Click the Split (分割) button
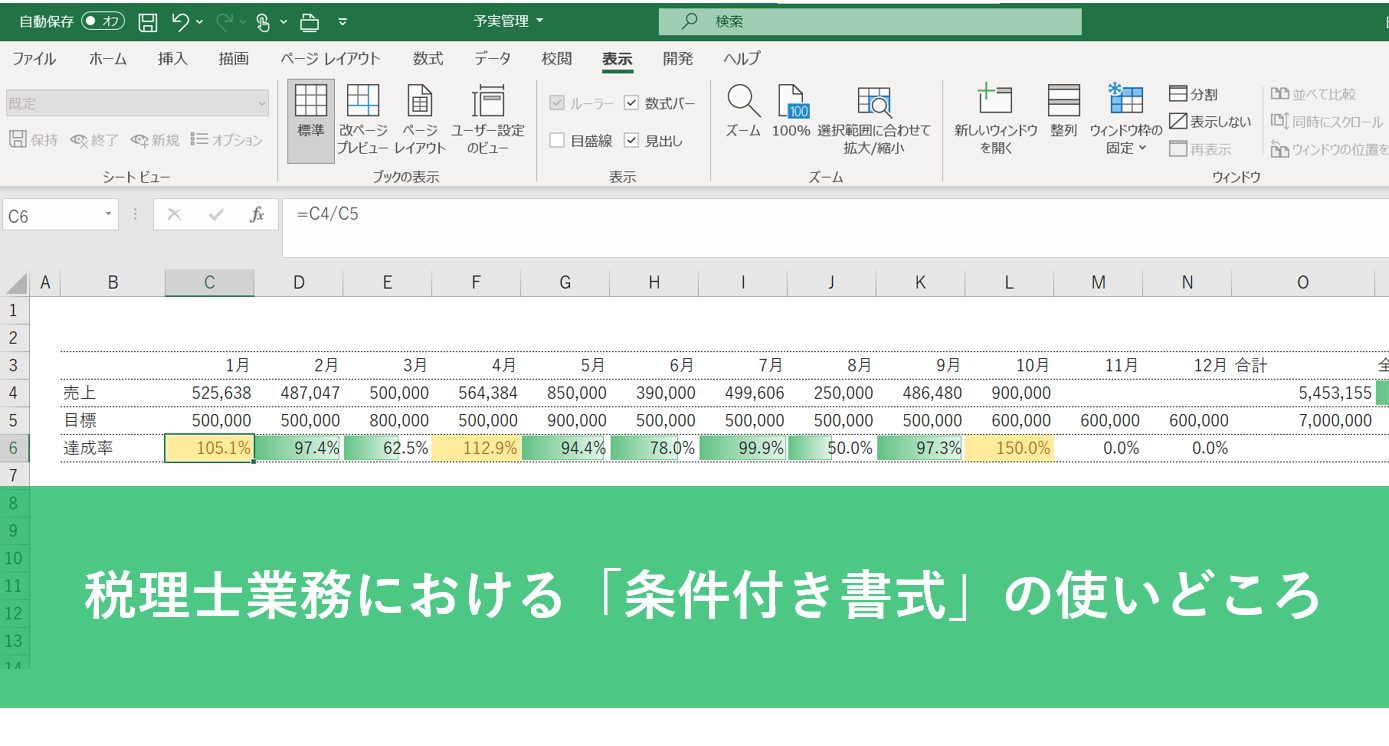Image resolution: width=1389 pixels, height=746 pixels. (1193, 94)
